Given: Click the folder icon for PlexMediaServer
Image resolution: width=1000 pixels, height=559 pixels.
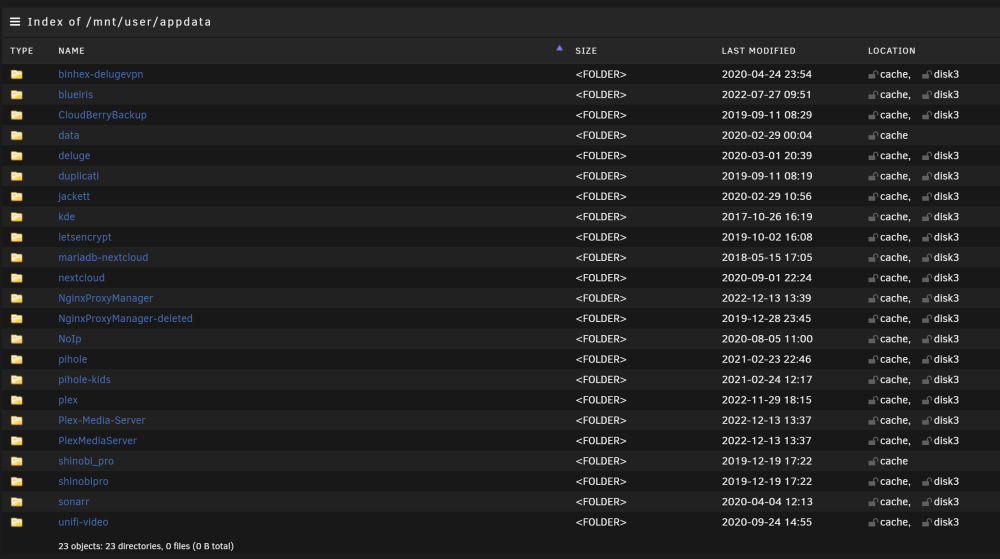Looking at the screenshot, I should tap(17, 441).
